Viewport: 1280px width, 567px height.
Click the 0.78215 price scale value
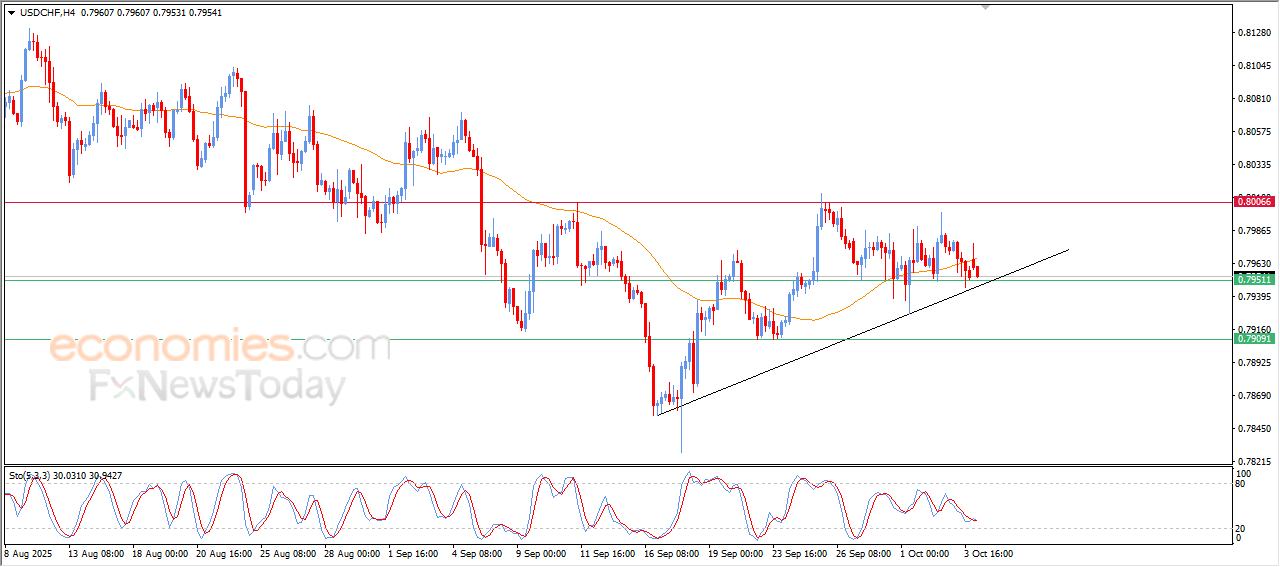coord(1254,462)
